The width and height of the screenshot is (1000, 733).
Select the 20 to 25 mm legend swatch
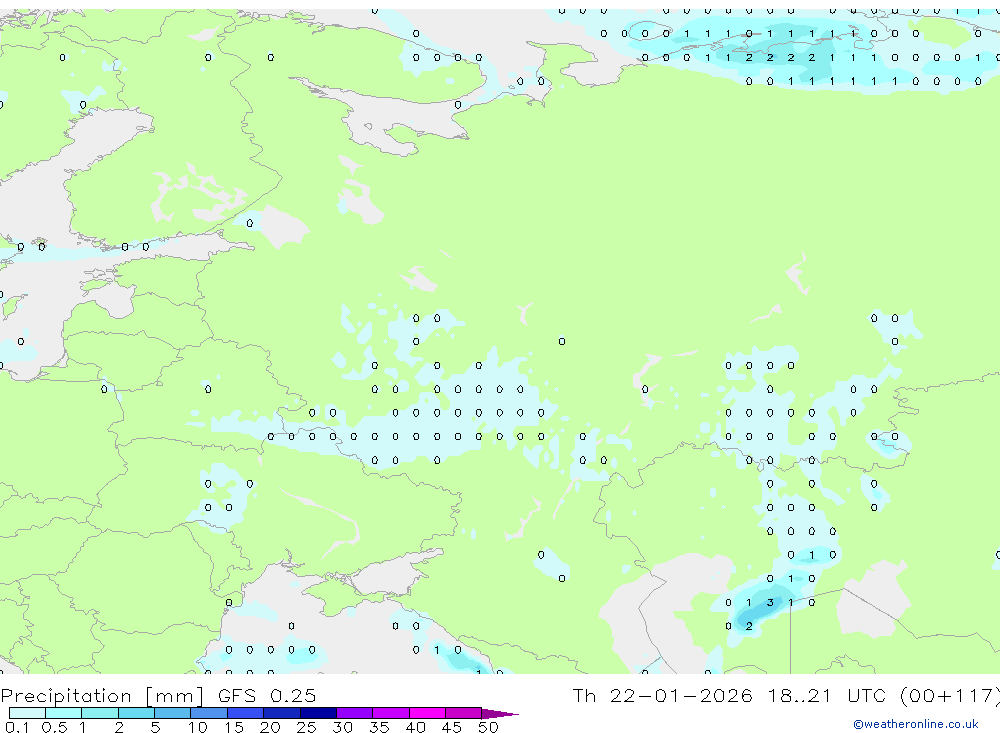click(282, 713)
